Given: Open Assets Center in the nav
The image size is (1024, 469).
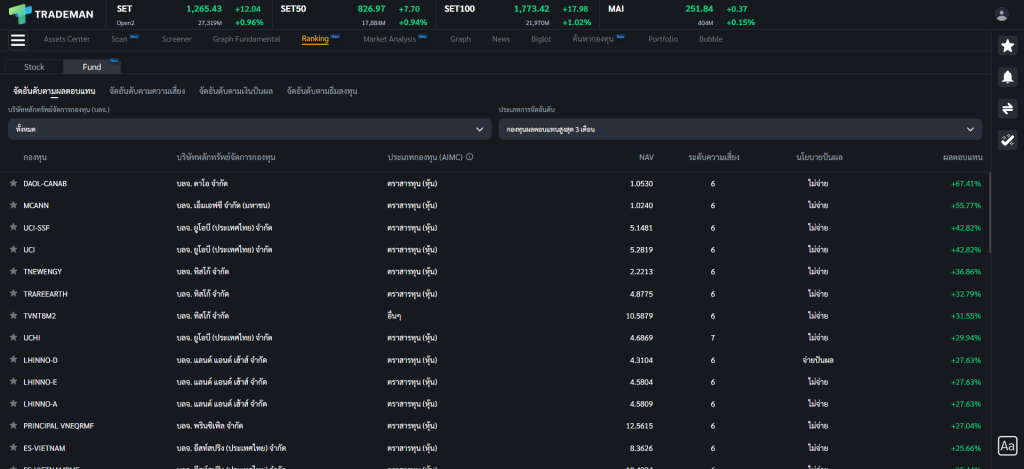Looking at the screenshot, I should coord(67,39).
